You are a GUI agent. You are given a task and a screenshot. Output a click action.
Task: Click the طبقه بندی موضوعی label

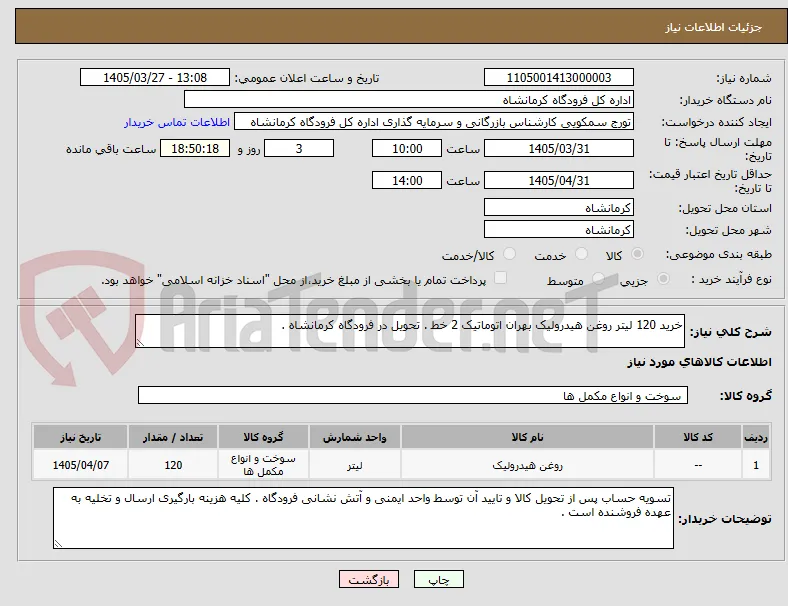tap(719, 254)
